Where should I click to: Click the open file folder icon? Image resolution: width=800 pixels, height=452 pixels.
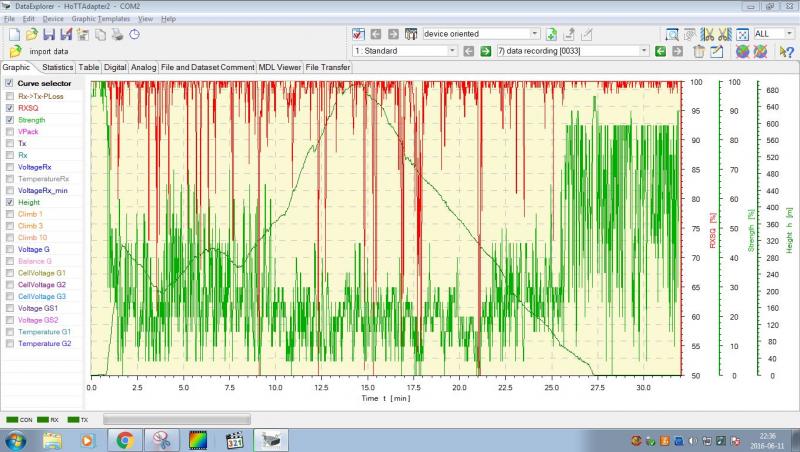(32, 34)
